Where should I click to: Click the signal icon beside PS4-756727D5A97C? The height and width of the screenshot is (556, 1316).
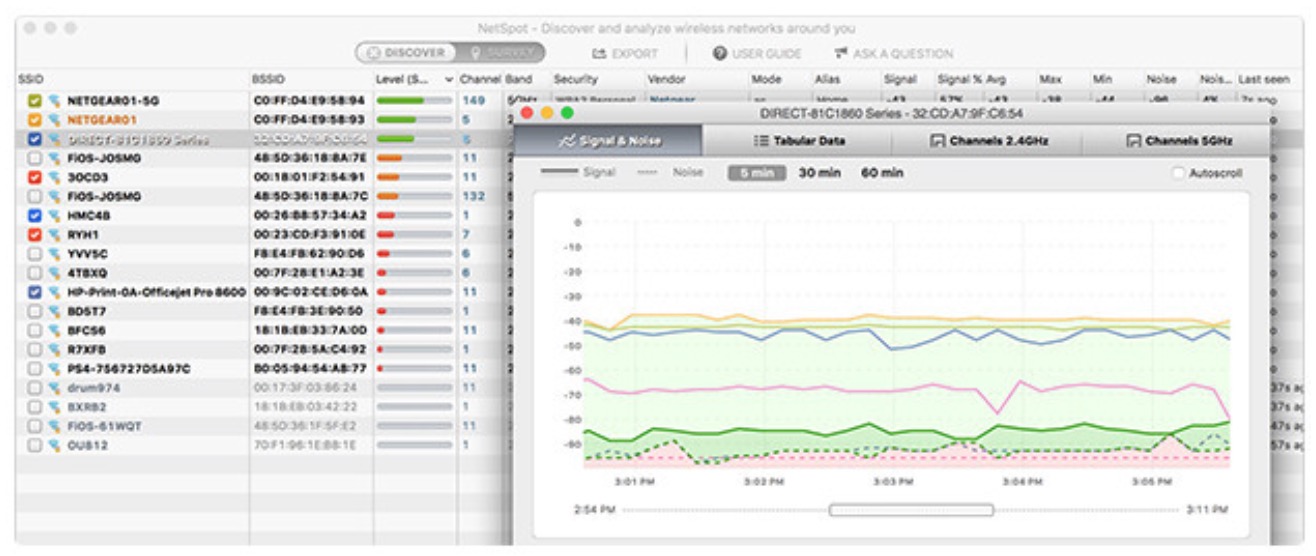(x=53, y=369)
